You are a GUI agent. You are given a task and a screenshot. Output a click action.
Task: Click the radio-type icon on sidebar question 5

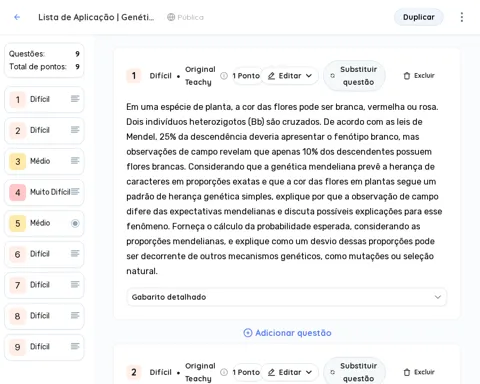pos(75,223)
